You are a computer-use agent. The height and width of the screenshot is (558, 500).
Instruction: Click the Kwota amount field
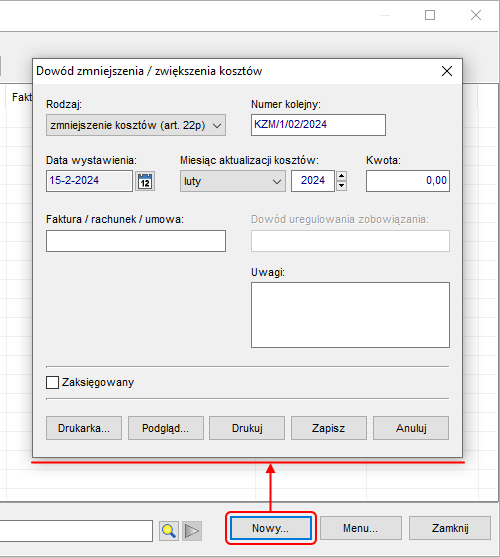click(408, 181)
